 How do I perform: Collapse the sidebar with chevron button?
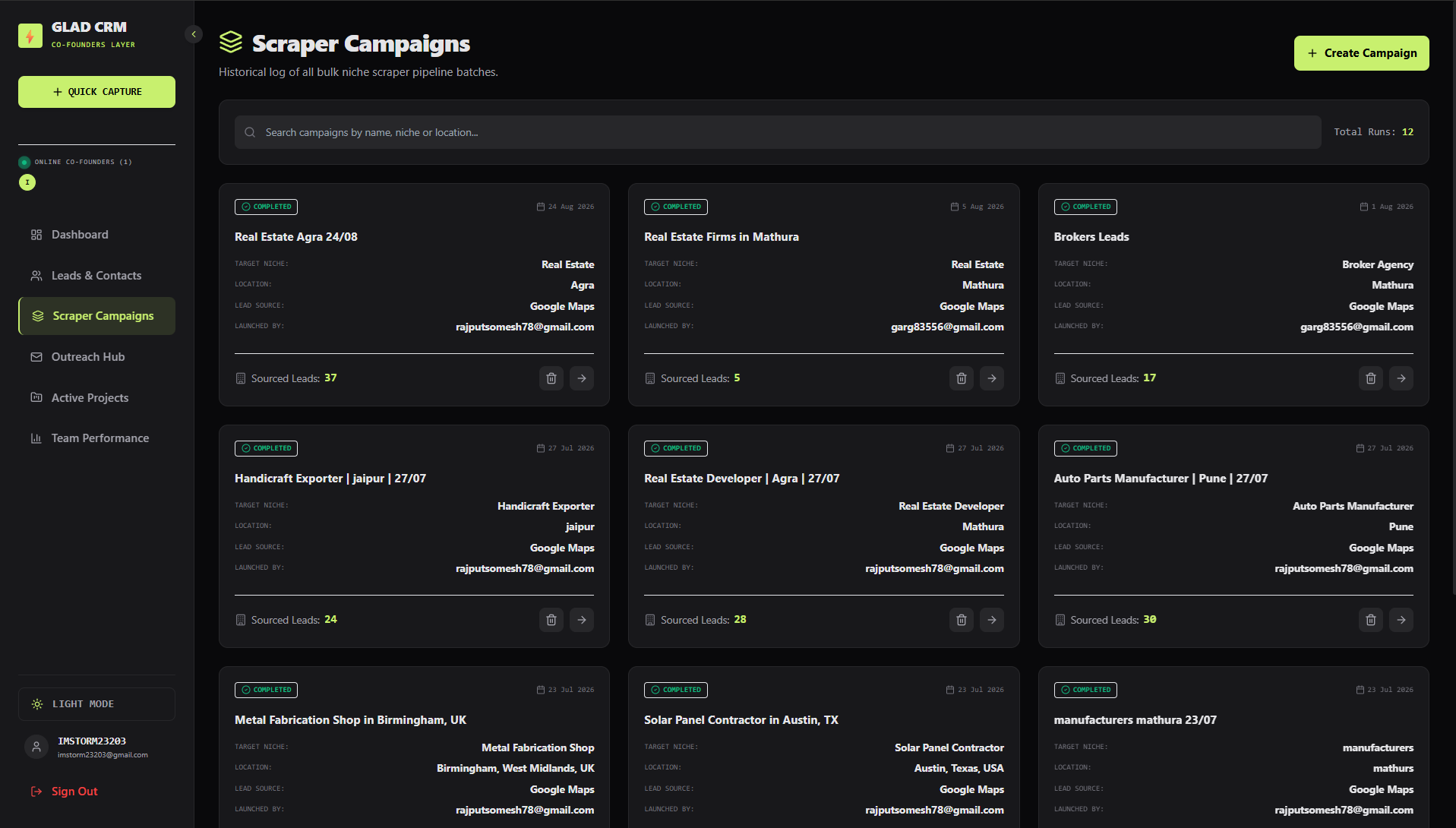(x=194, y=34)
